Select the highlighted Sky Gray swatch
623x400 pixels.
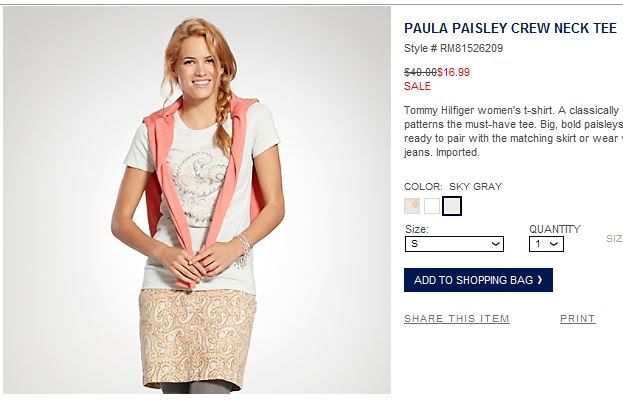coord(452,206)
